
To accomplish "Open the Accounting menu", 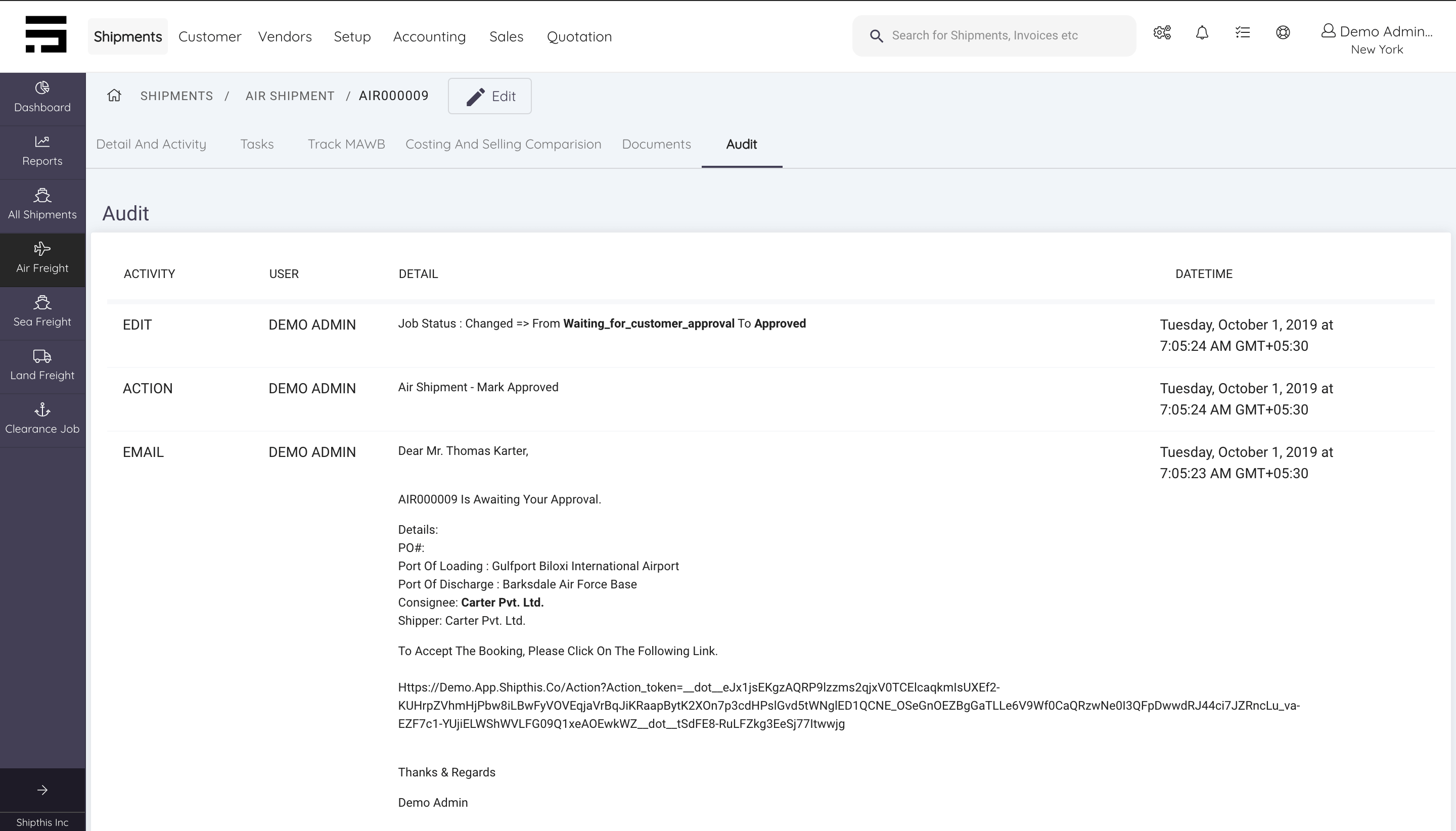I will pyautogui.click(x=429, y=36).
